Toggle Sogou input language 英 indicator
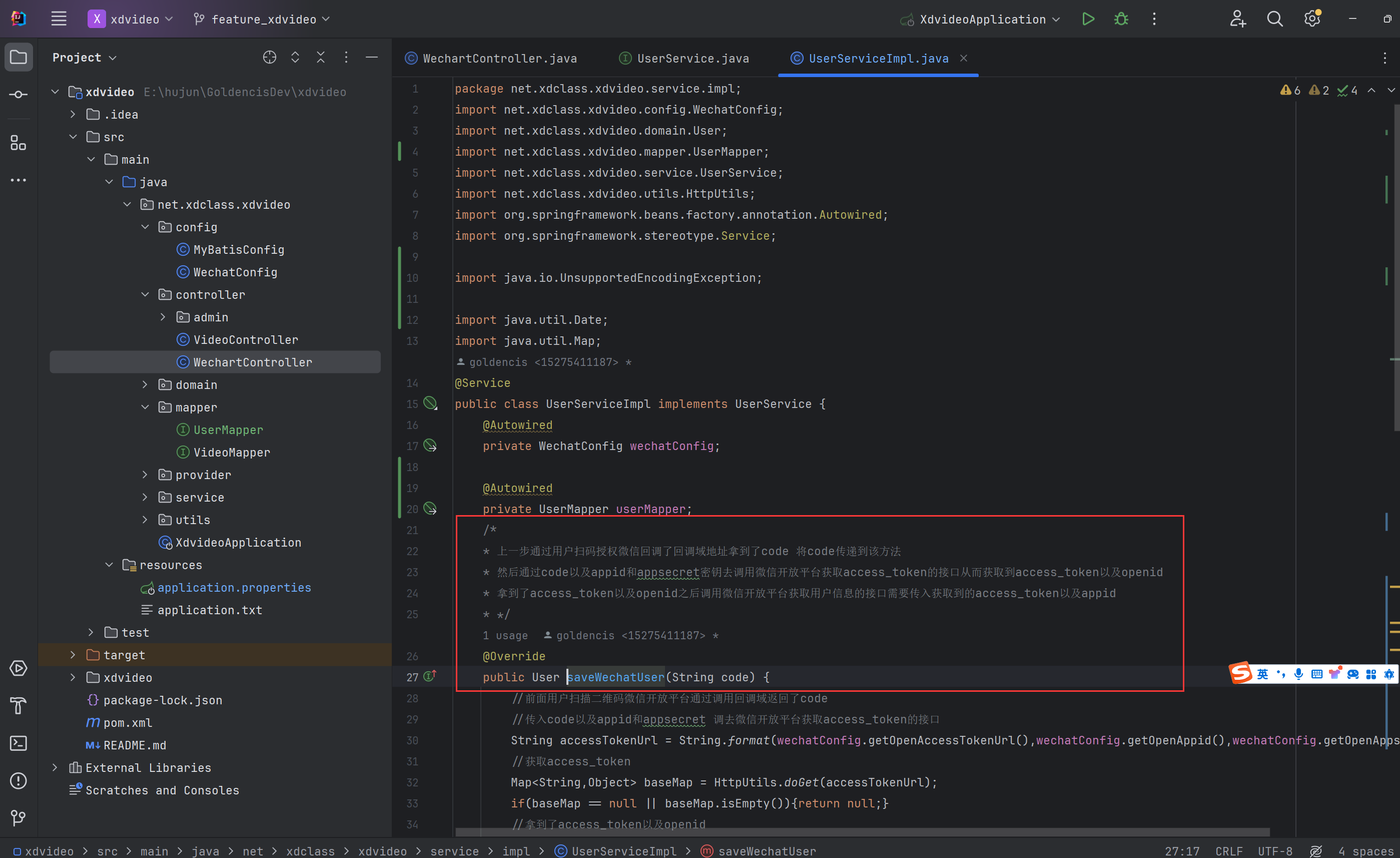The height and width of the screenshot is (858, 1400). 1262,674
